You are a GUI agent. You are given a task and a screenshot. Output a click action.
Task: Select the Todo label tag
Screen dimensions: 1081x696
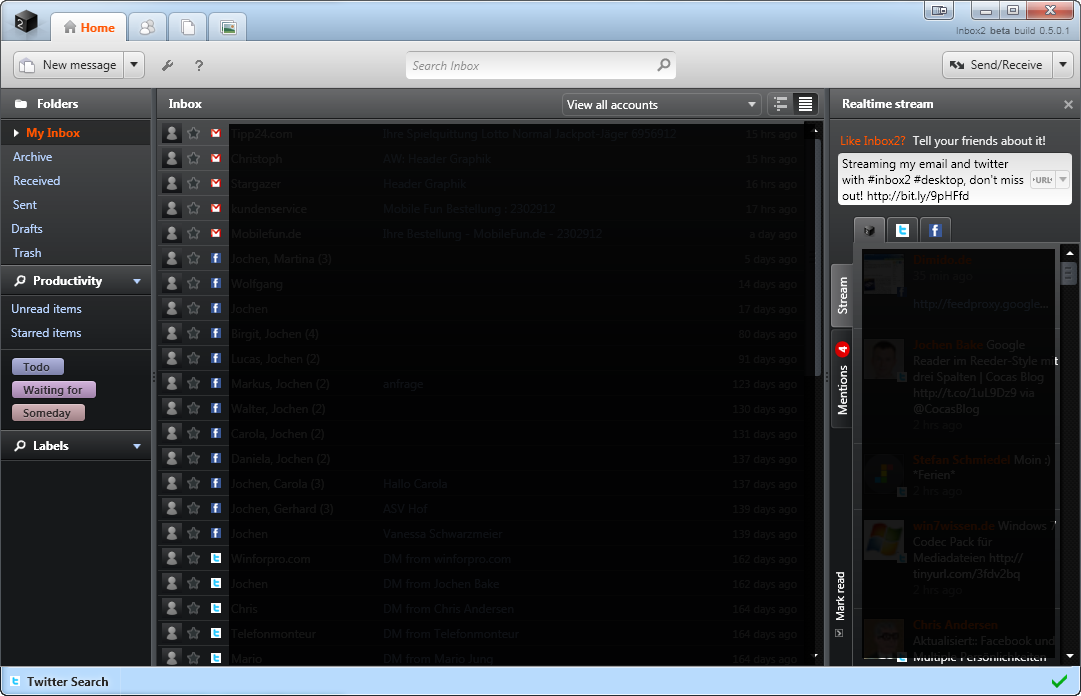point(37,367)
